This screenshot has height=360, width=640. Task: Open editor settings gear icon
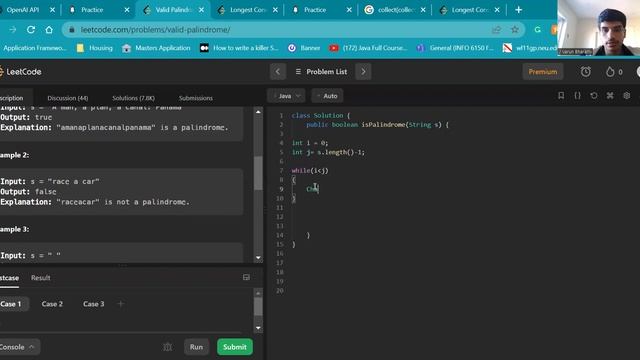click(x=627, y=96)
